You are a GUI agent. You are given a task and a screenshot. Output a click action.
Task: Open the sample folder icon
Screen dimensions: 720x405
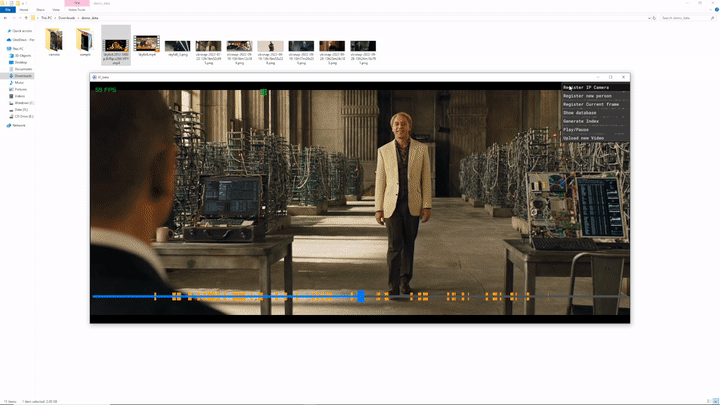coord(85,40)
